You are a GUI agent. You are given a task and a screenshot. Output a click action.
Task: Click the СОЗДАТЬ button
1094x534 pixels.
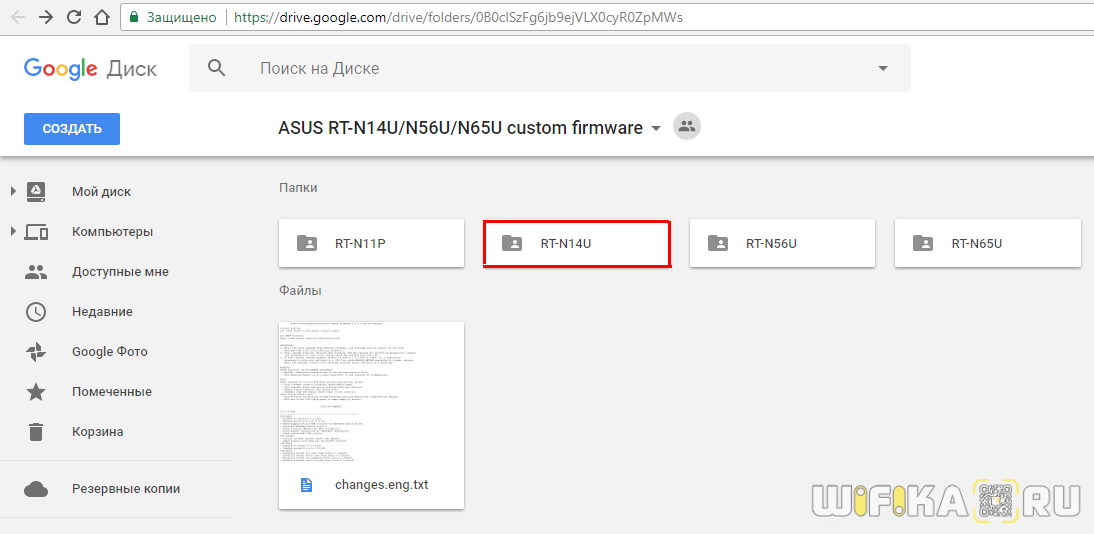click(72, 128)
